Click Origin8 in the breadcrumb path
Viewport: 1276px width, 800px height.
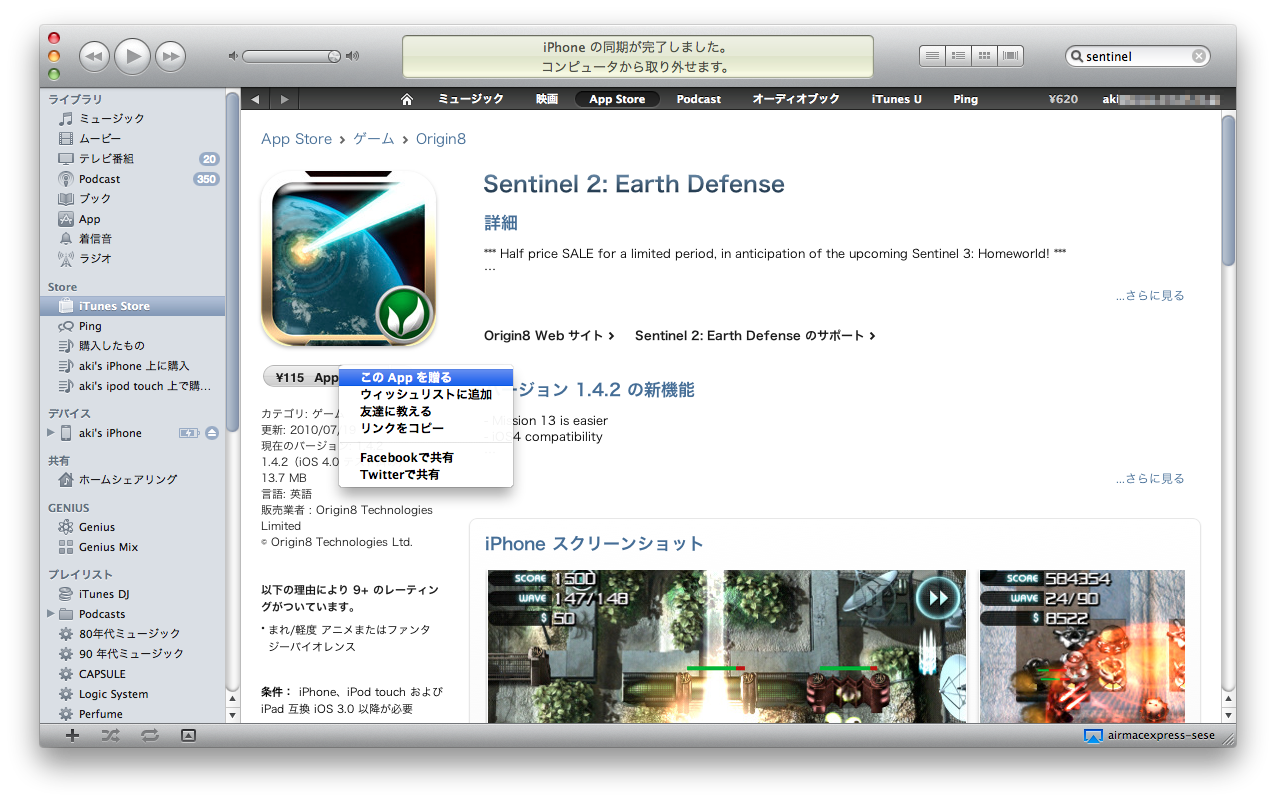441,139
